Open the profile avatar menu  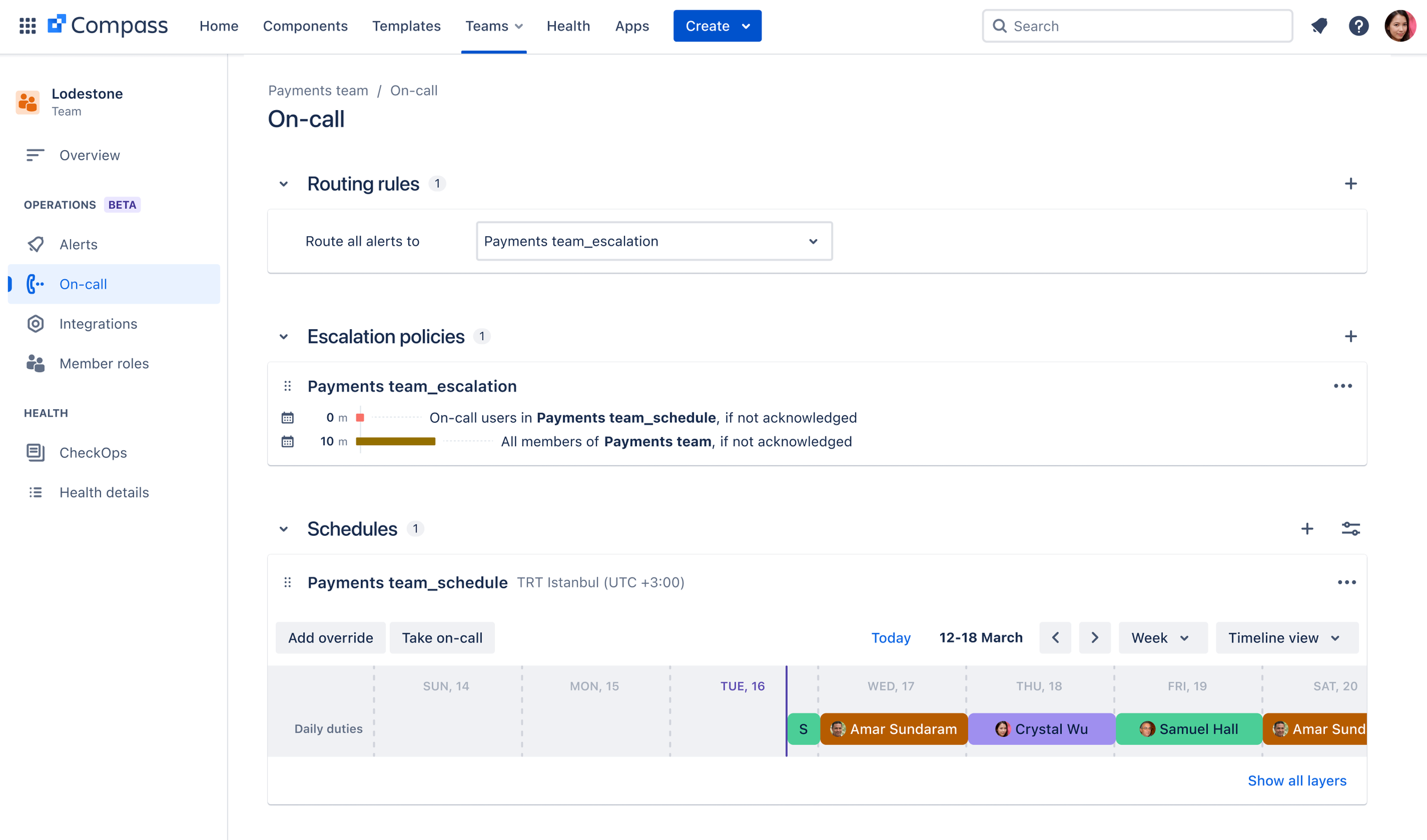point(1400,26)
